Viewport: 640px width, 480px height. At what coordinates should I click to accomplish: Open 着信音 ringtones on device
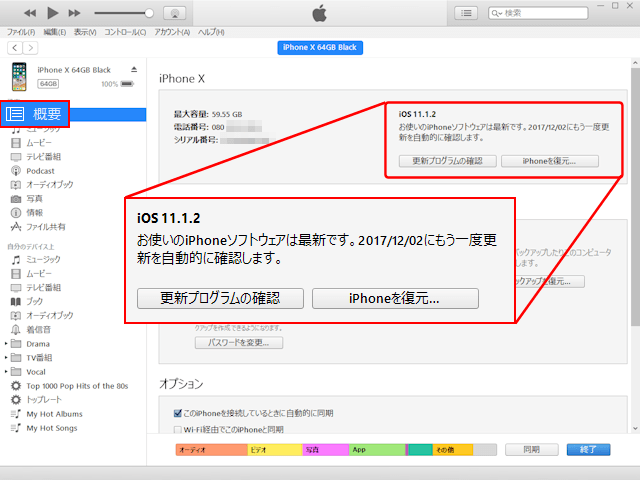[38, 330]
